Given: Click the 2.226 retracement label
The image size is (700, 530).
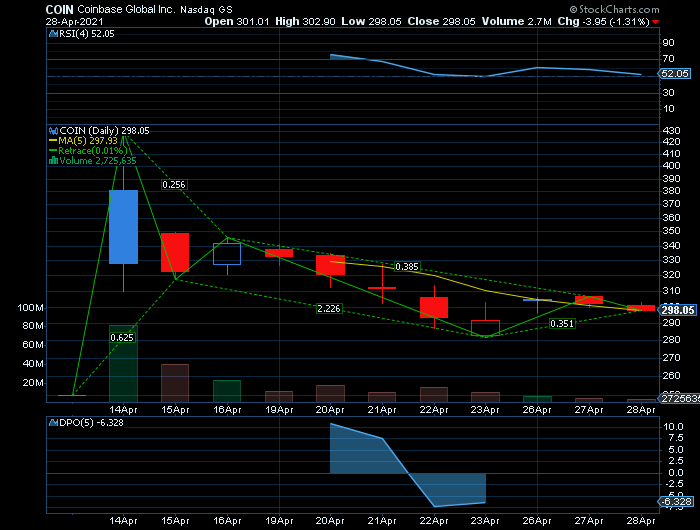Looking at the screenshot, I should [329, 309].
